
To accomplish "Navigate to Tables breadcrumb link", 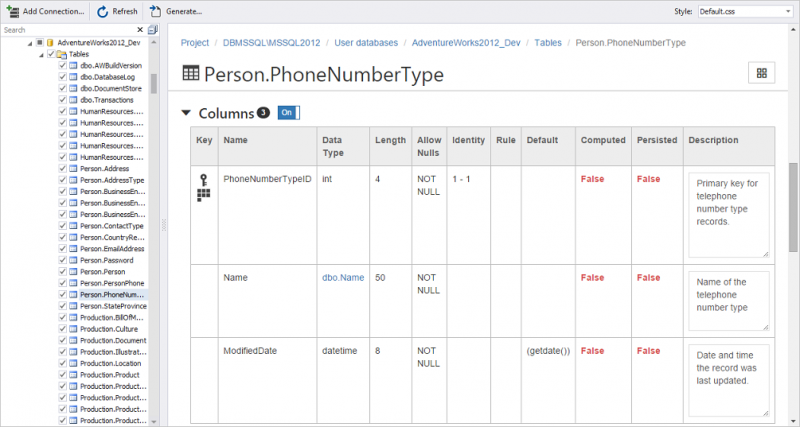I will [548, 43].
